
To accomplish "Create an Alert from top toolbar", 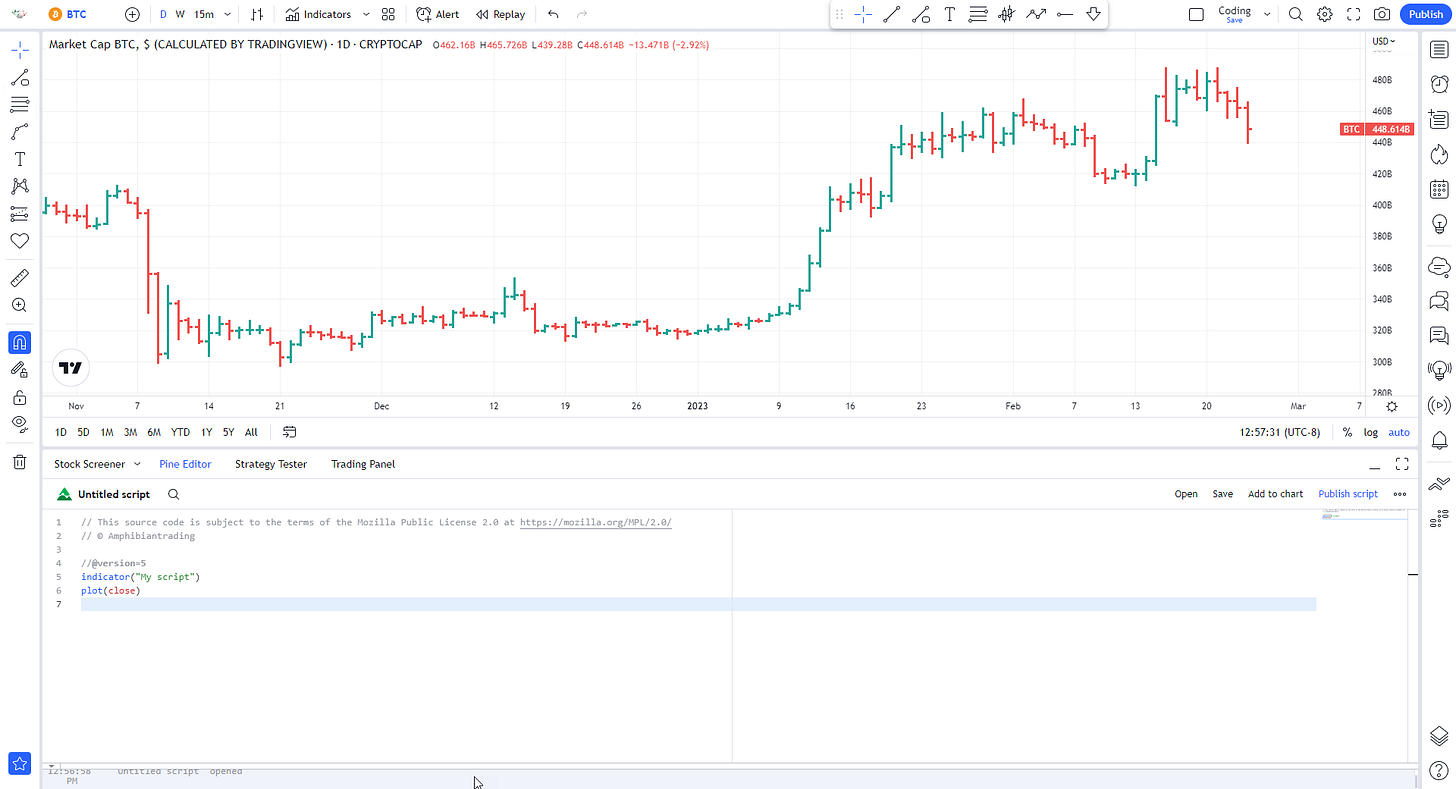I will click(438, 14).
